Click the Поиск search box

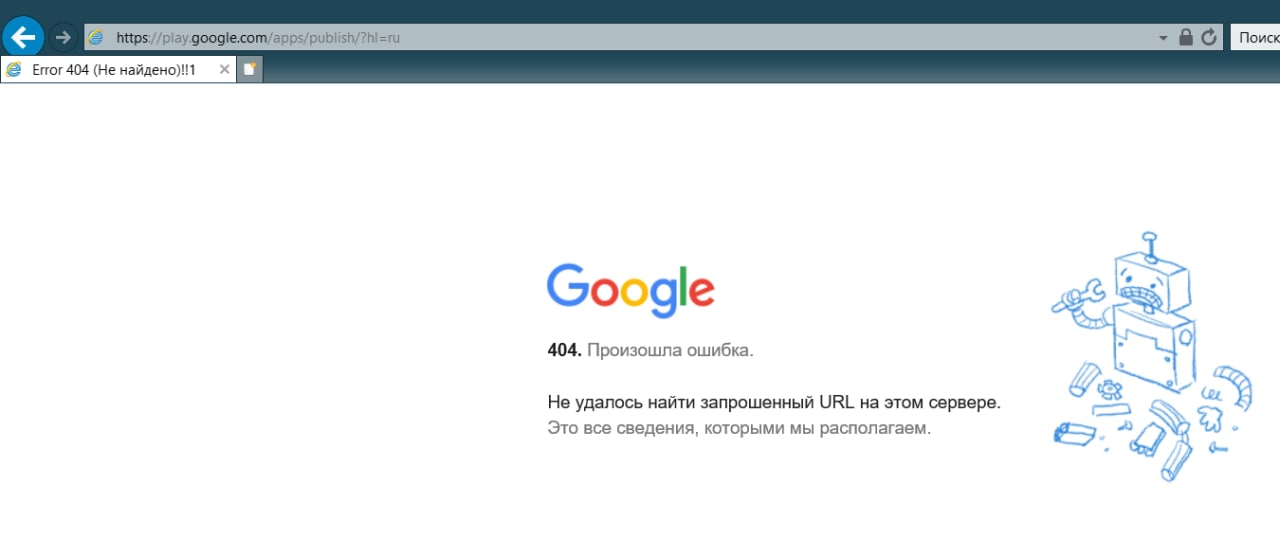point(1255,37)
